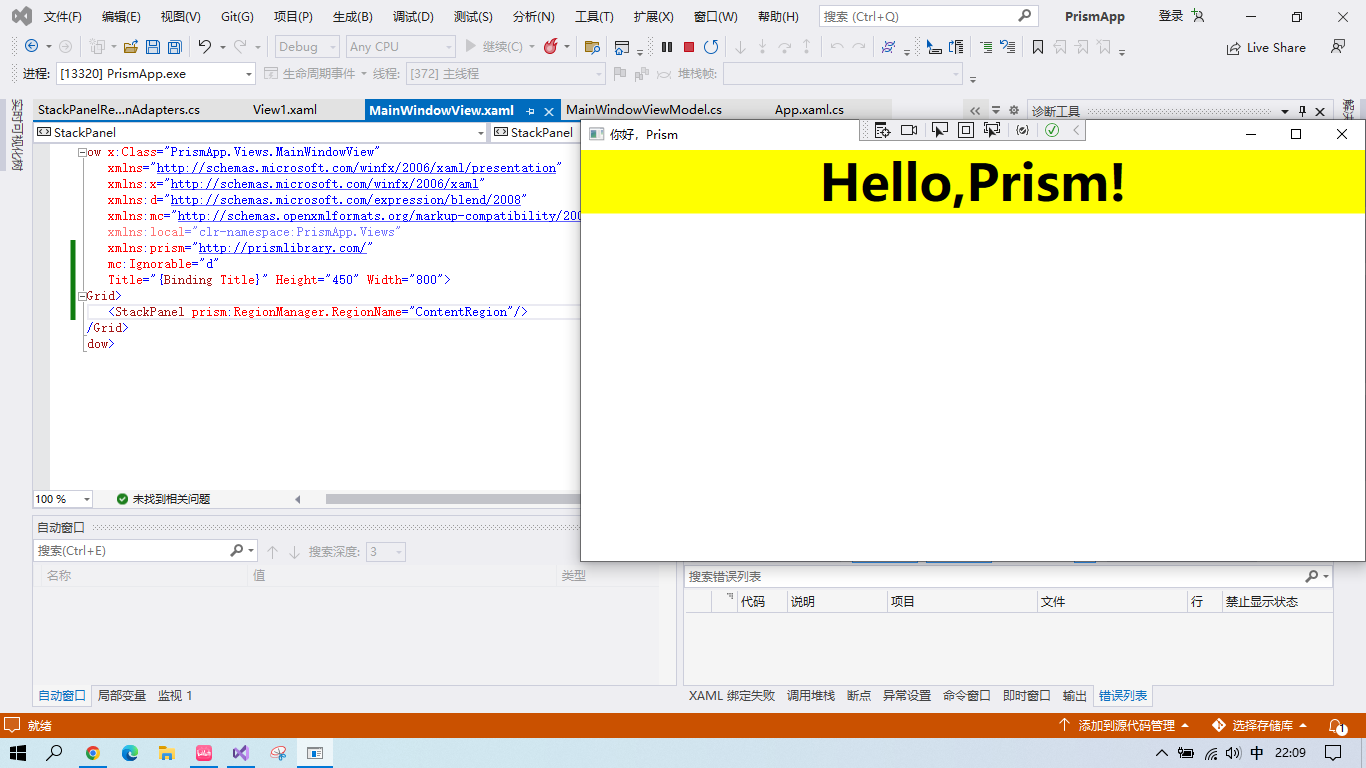Open the 进程 PrismApp.exe process dropdown
Screen dimensions: 1366x768
155,74
